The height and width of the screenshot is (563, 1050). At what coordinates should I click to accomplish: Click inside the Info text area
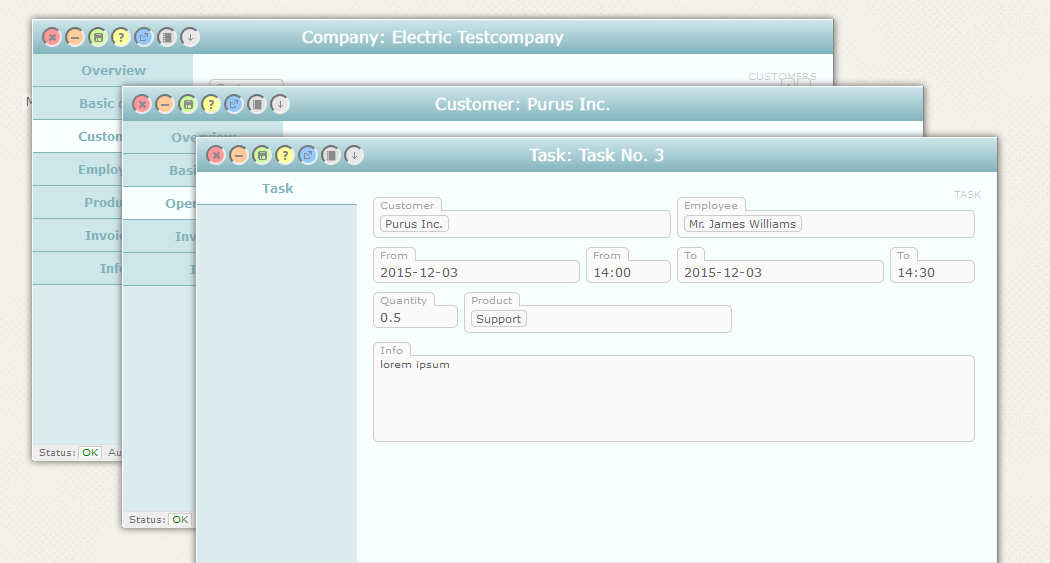[673, 400]
